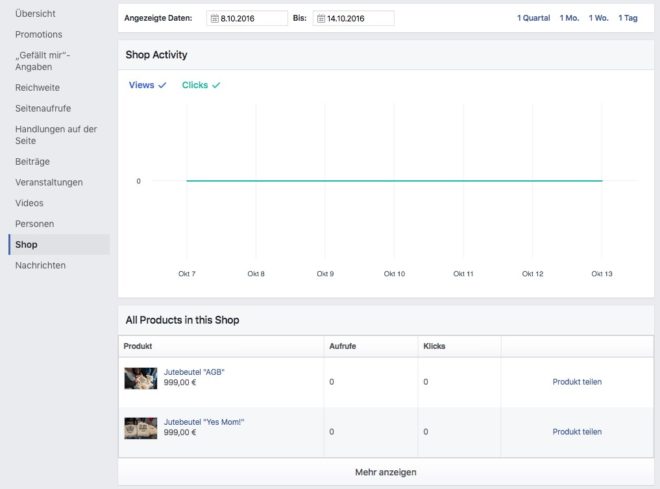Open the Jutebeutel "Yes Mom!" product link
Viewport: 660px width, 489px height.
click(x=204, y=422)
